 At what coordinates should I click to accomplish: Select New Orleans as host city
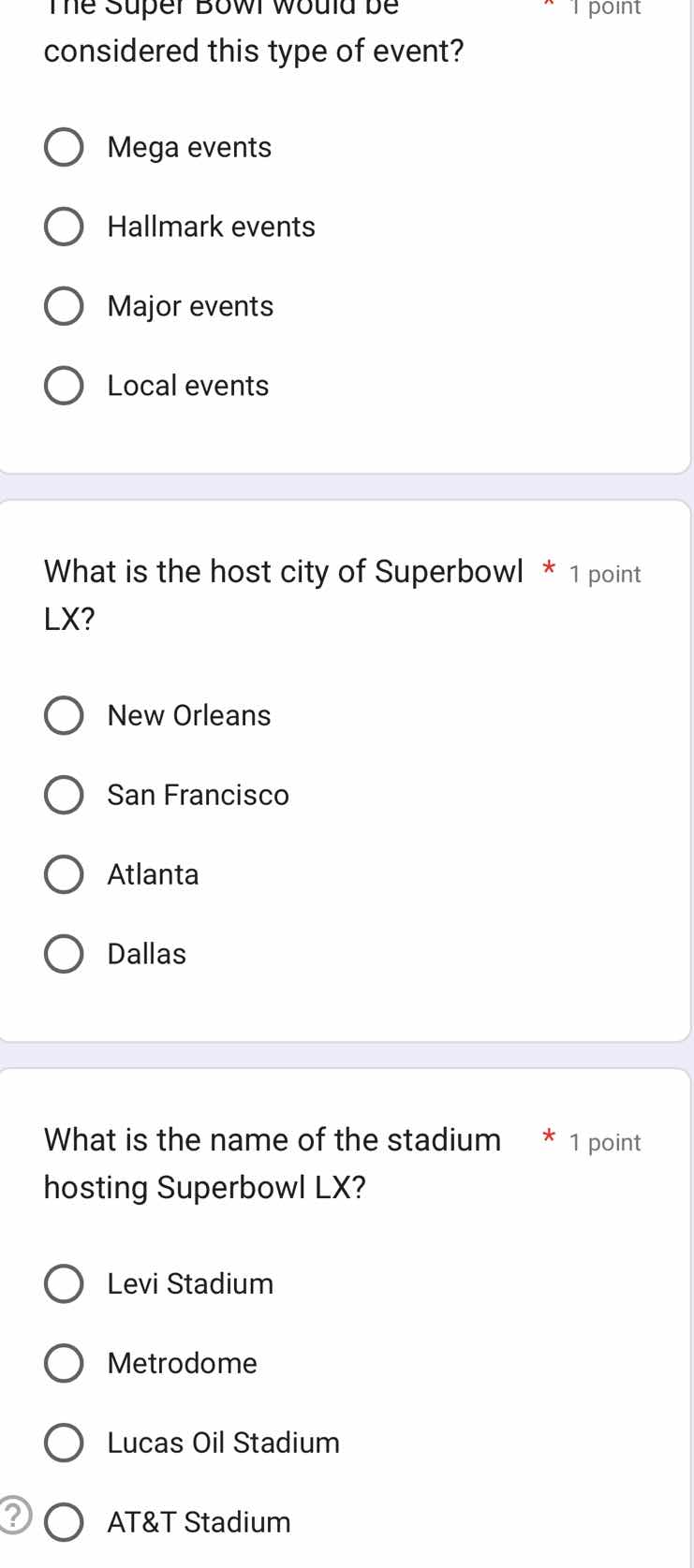(63, 714)
